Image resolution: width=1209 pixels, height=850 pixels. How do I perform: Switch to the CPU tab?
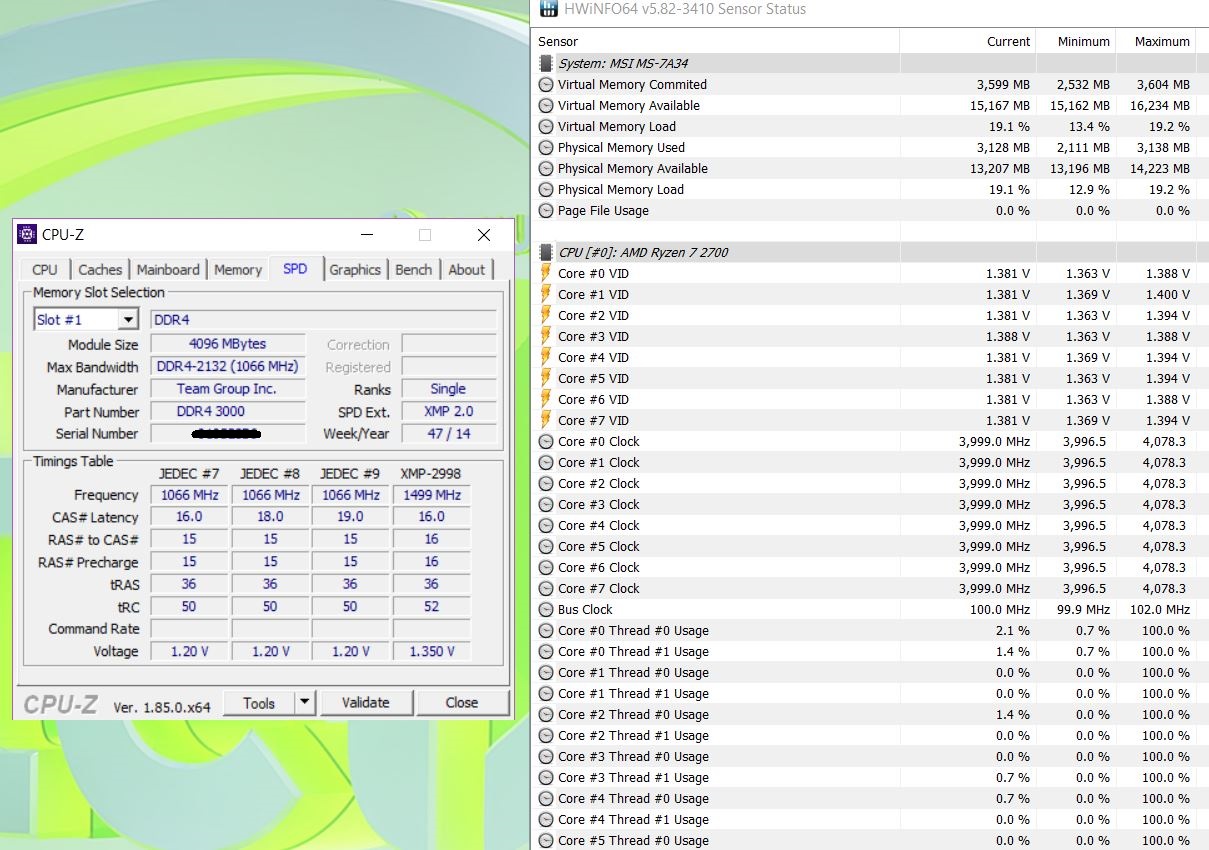tap(45, 270)
